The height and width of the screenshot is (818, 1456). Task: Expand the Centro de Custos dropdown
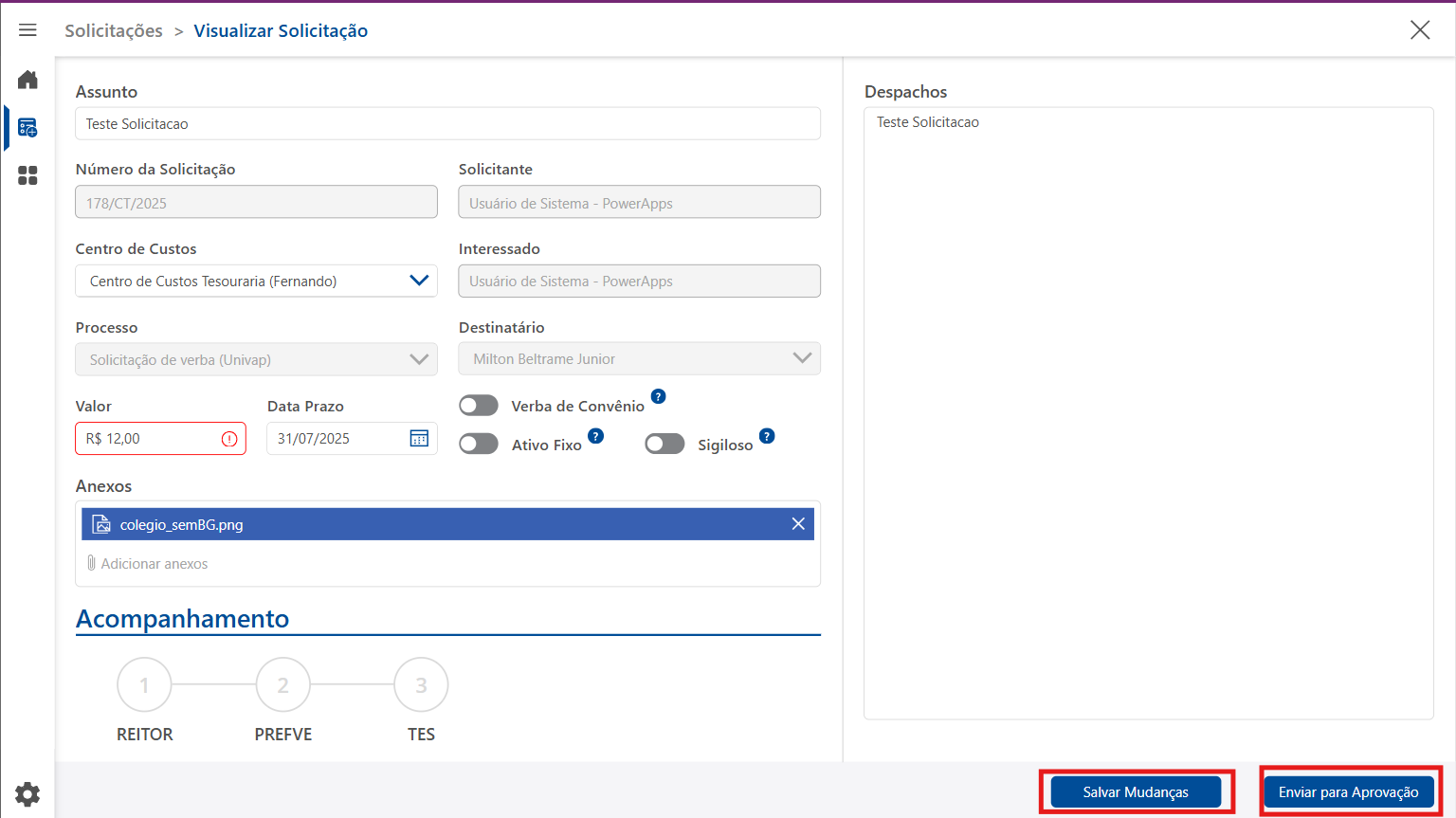click(418, 281)
